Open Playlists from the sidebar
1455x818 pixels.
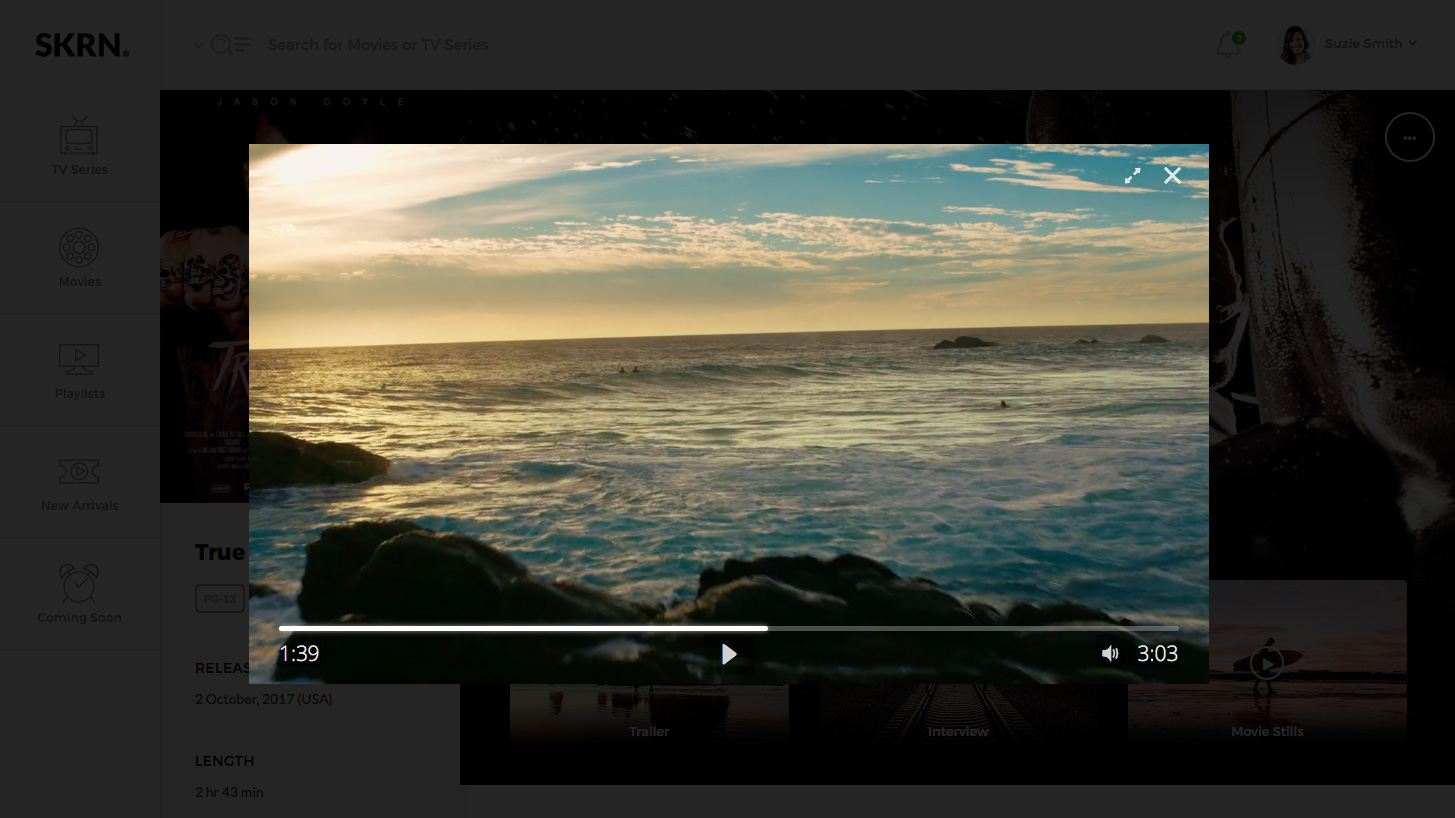(79, 370)
